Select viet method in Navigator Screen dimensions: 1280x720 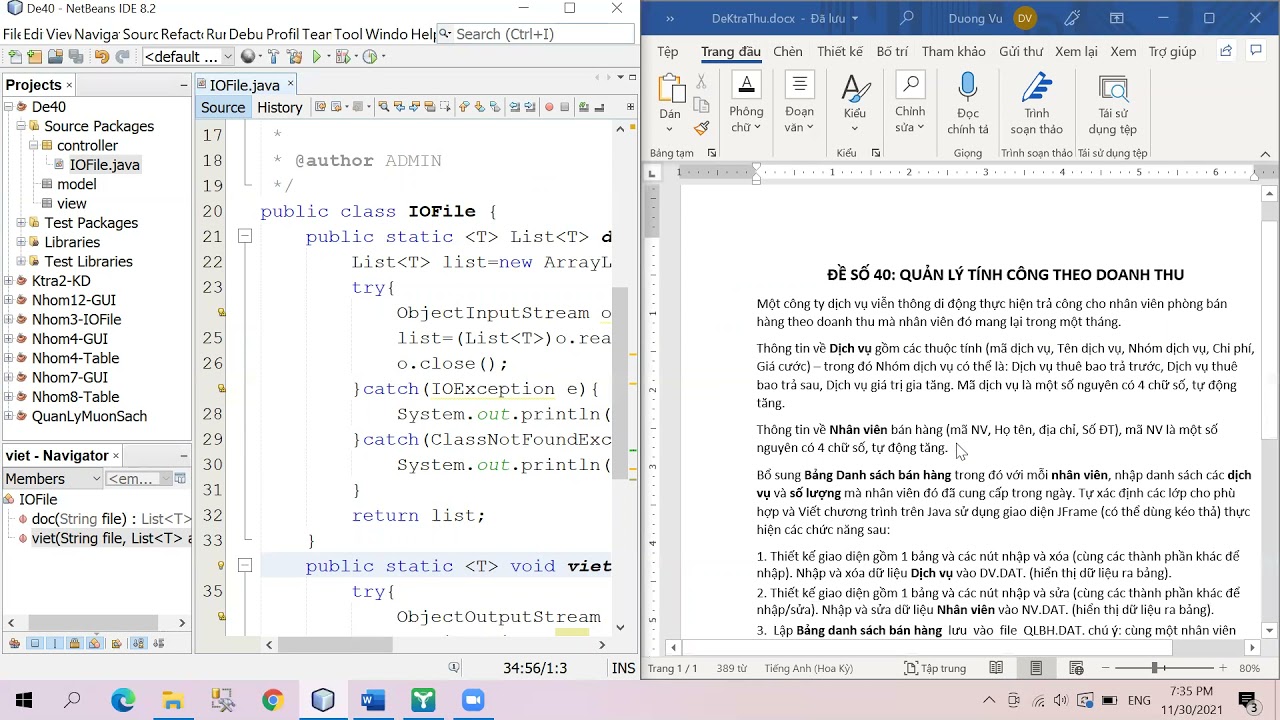110,538
